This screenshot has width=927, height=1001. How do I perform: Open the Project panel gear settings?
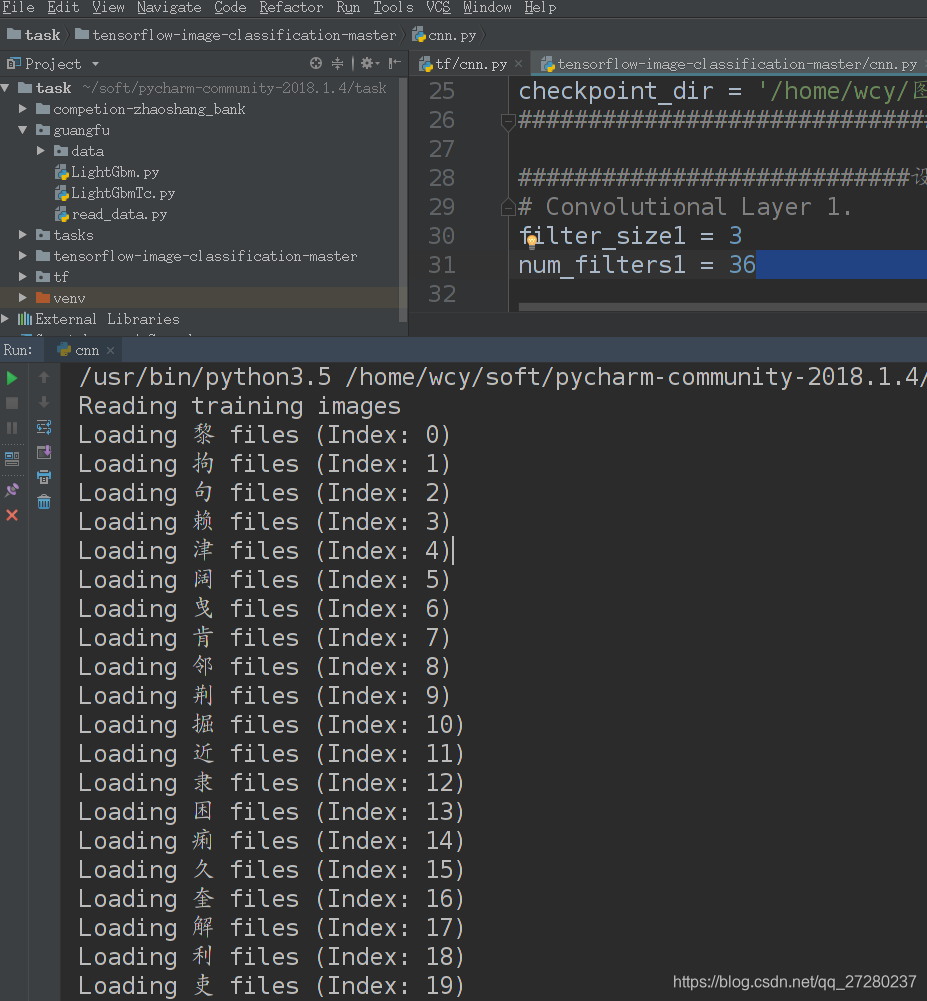coord(369,63)
